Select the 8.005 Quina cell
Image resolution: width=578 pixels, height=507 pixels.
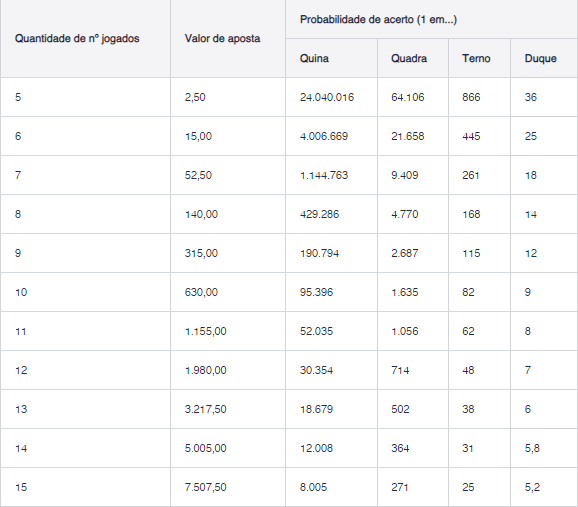[x=331, y=487]
